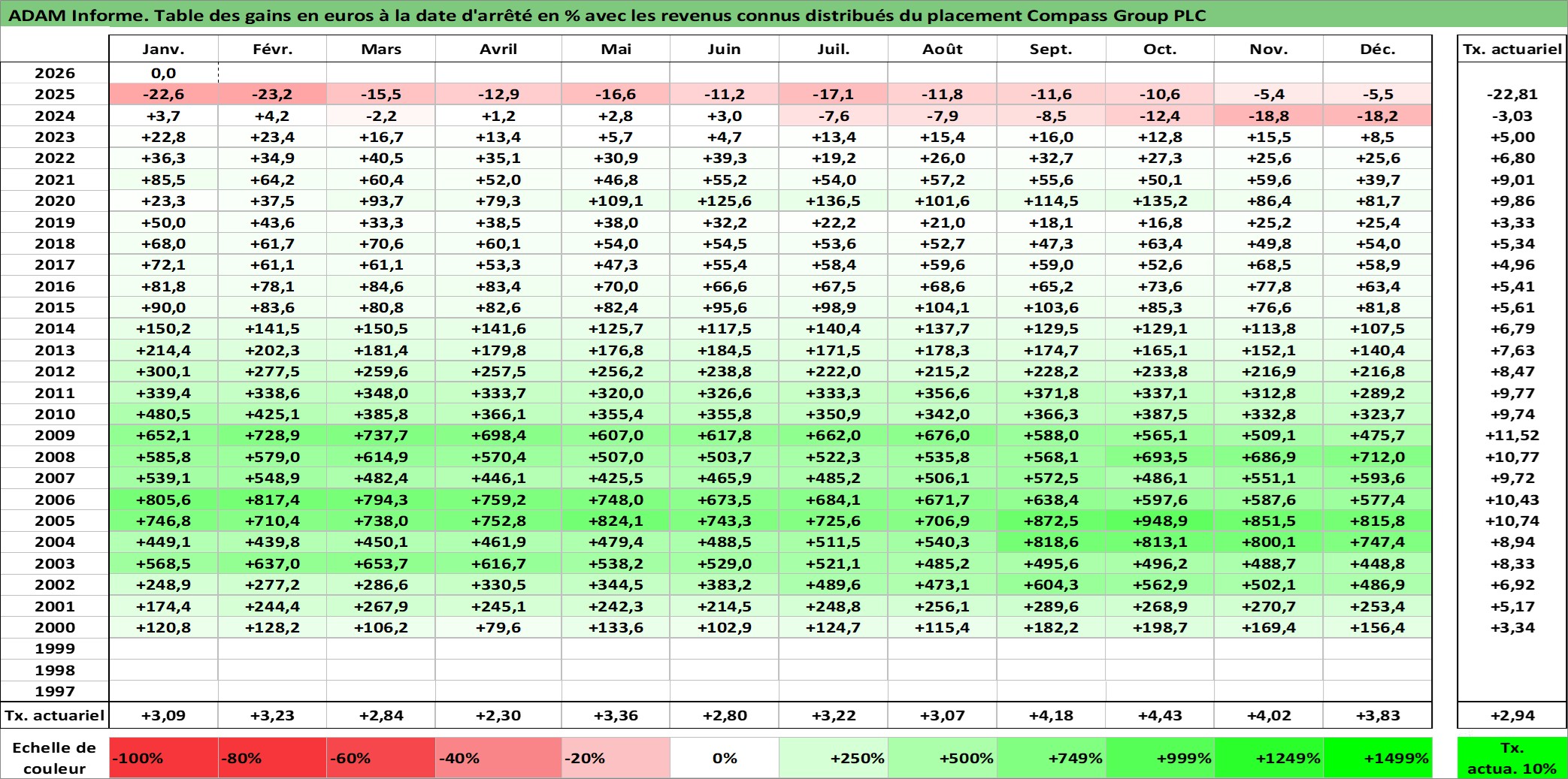1568x779 pixels.
Task: Click the -20% pink color swatch
Action: (x=616, y=758)
